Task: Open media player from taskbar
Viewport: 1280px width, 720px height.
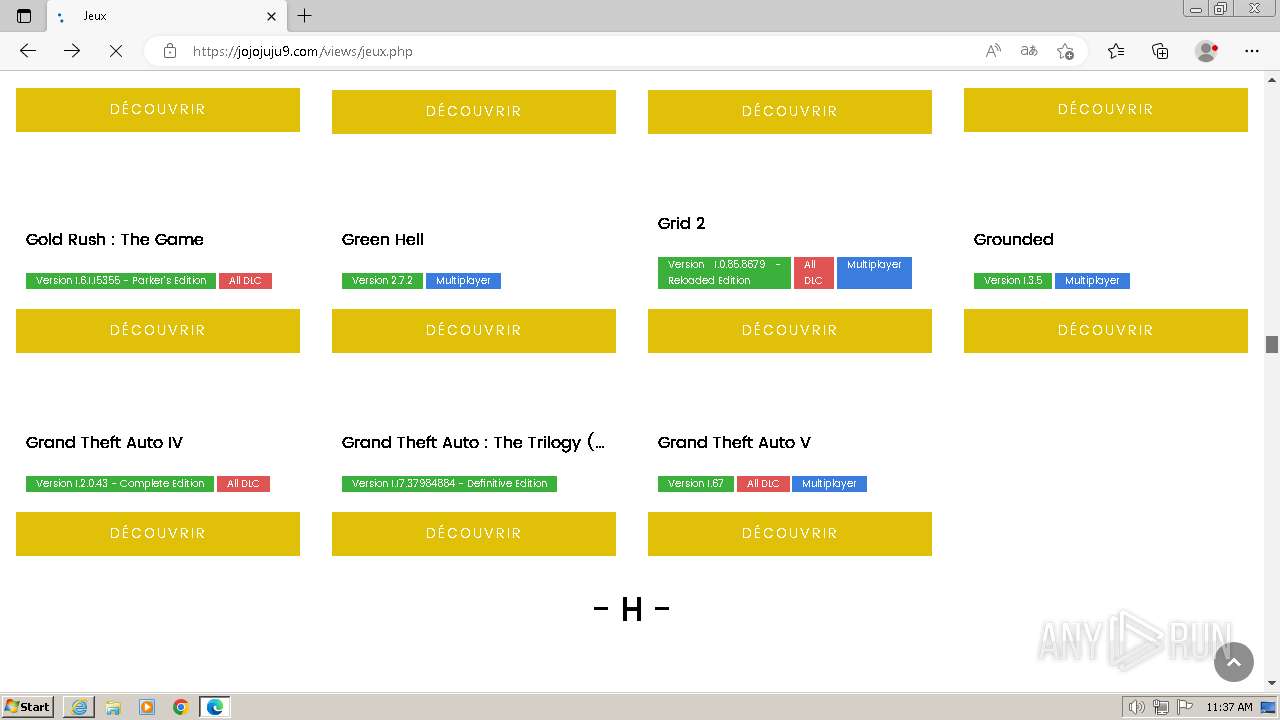Action: point(147,707)
